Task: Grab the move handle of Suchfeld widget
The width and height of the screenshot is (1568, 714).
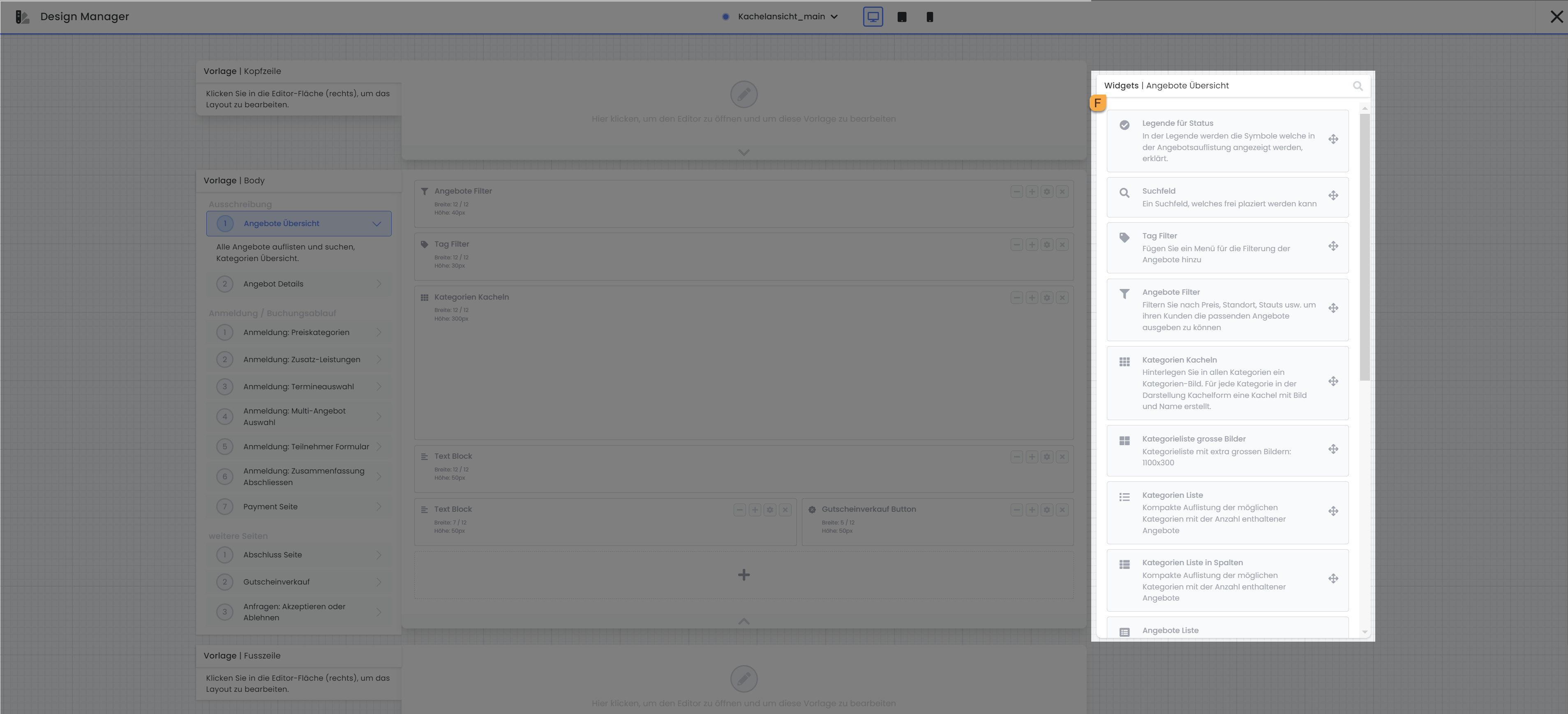Action: coord(1333,195)
